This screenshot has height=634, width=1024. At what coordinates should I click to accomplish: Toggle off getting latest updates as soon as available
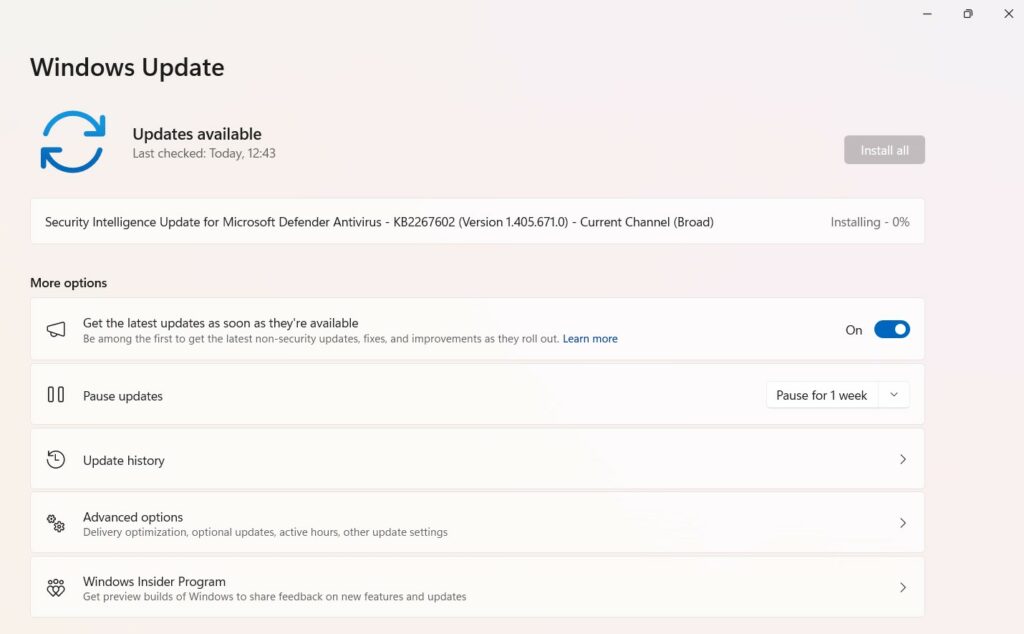point(891,329)
